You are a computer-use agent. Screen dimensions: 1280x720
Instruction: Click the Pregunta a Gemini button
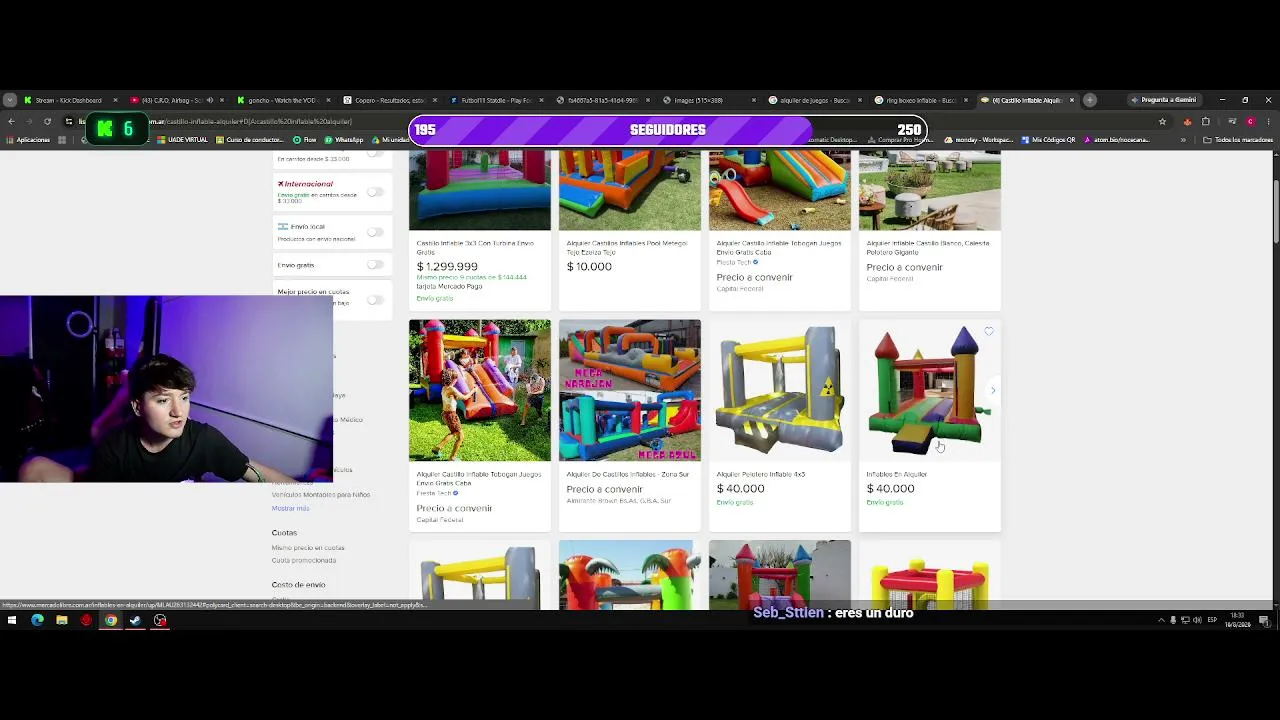point(1163,100)
